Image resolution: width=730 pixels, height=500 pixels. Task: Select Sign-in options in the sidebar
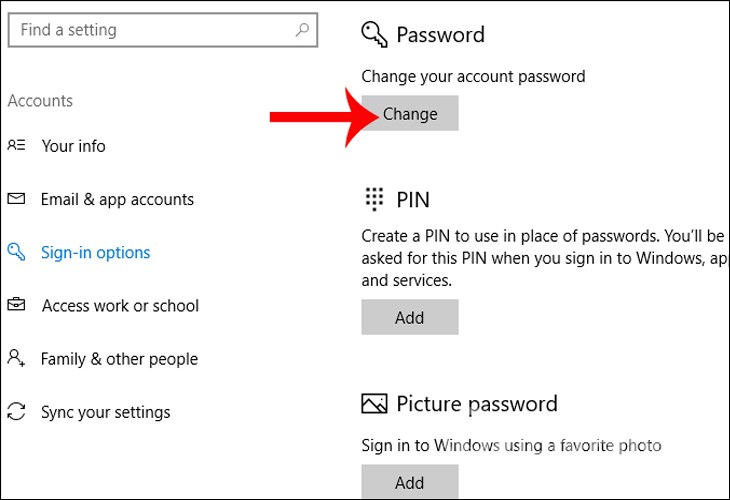click(x=95, y=252)
